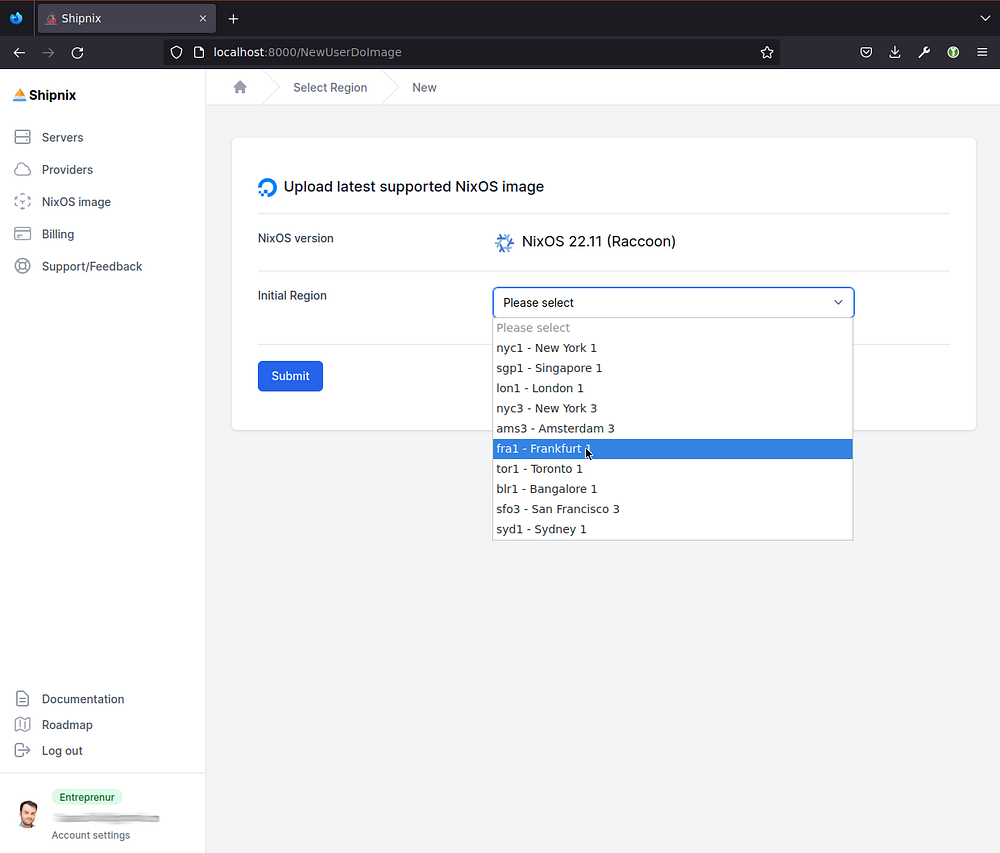Select ams3 - Amsterdam 3 option
The height and width of the screenshot is (853, 1000).
(x=672, y=428)
